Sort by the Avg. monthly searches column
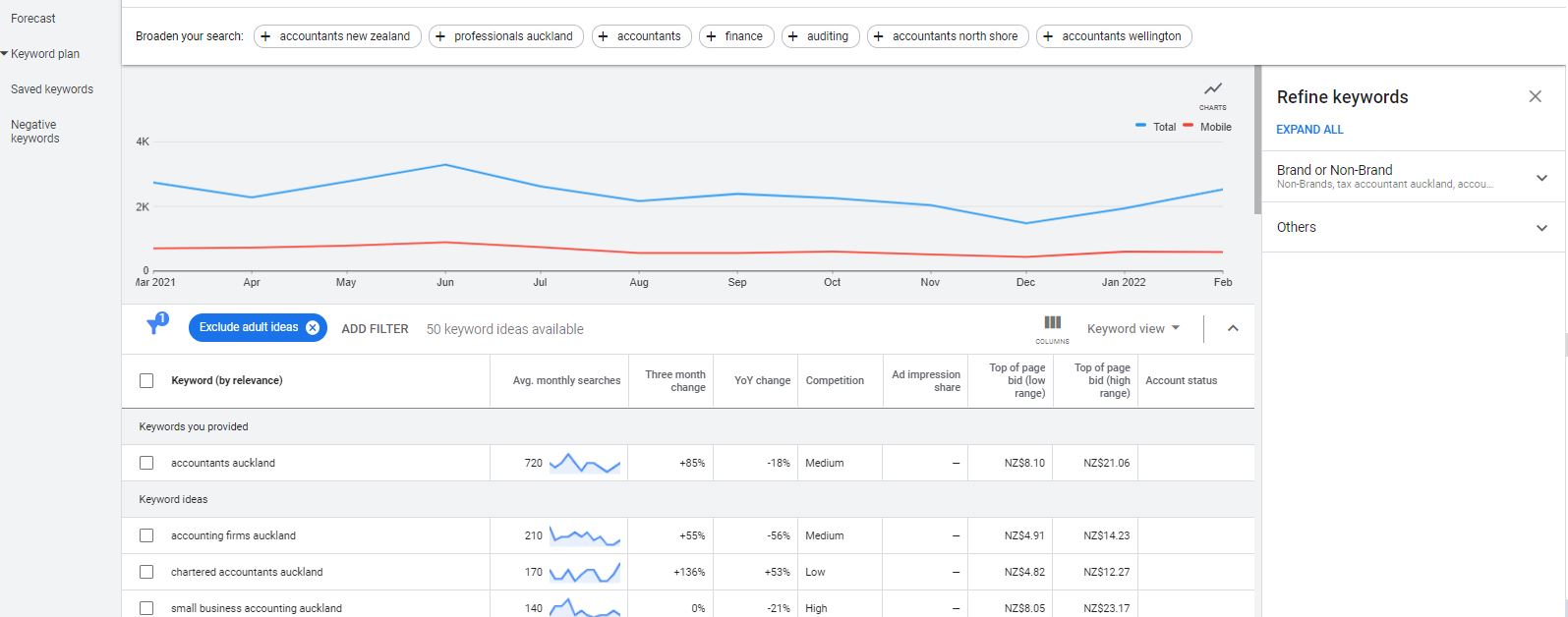The image size is (1568, 617). (x=566, y=381)
